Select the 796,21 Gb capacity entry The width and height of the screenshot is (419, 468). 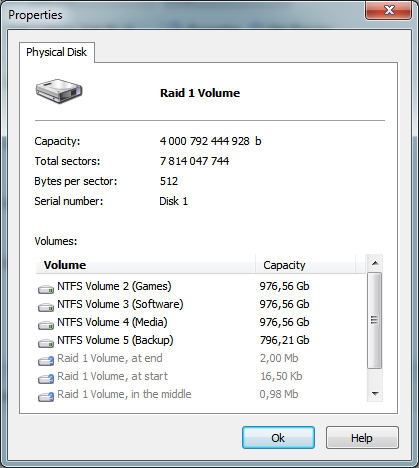(x=284, y=340)
